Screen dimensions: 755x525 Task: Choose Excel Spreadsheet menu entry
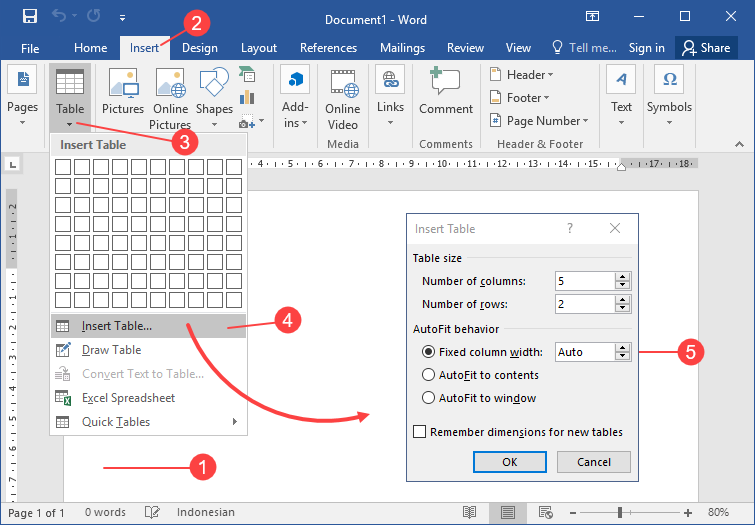click(148, 398)
